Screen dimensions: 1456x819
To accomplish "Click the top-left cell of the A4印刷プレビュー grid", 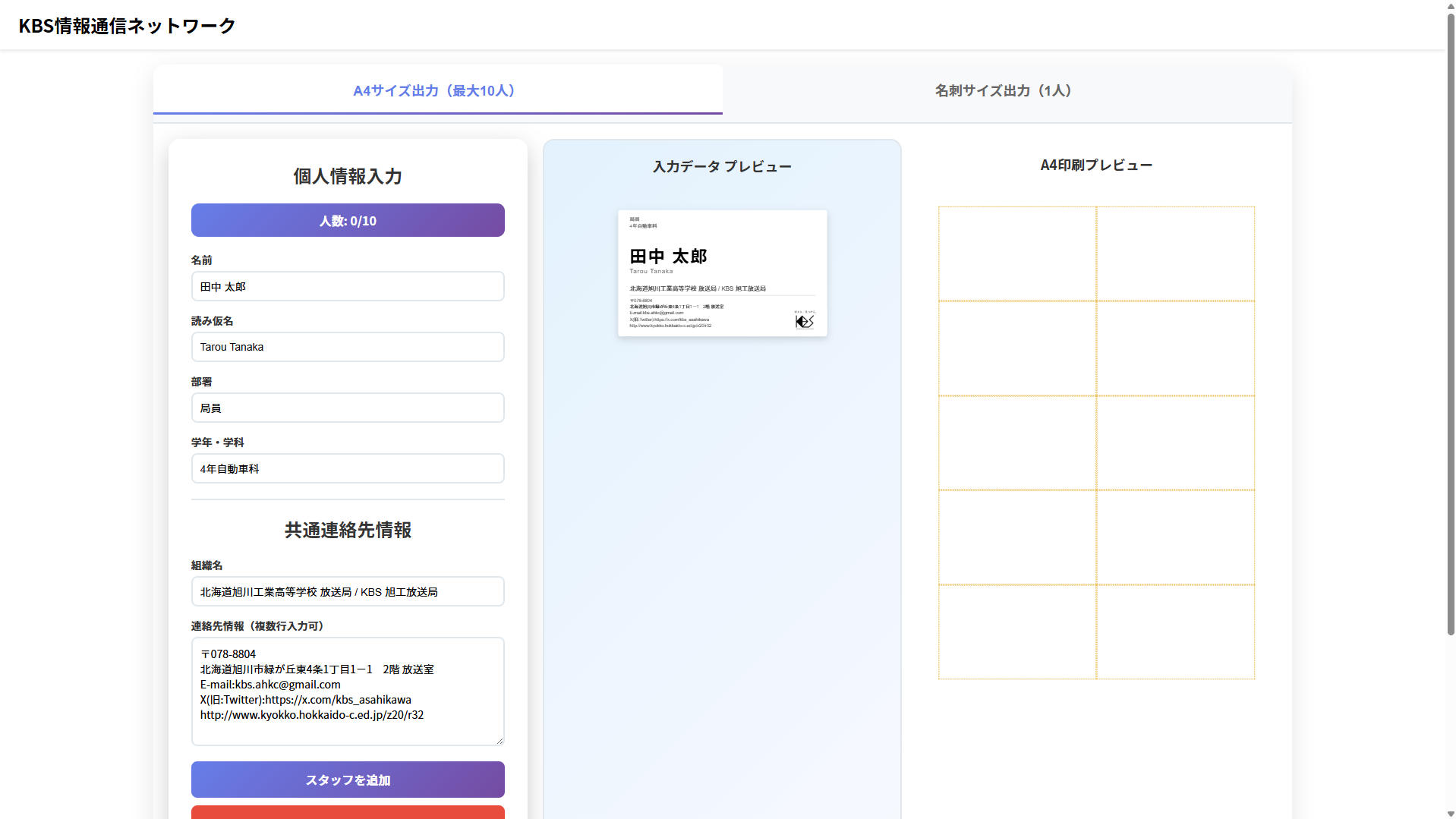I will pos(1017,254).
